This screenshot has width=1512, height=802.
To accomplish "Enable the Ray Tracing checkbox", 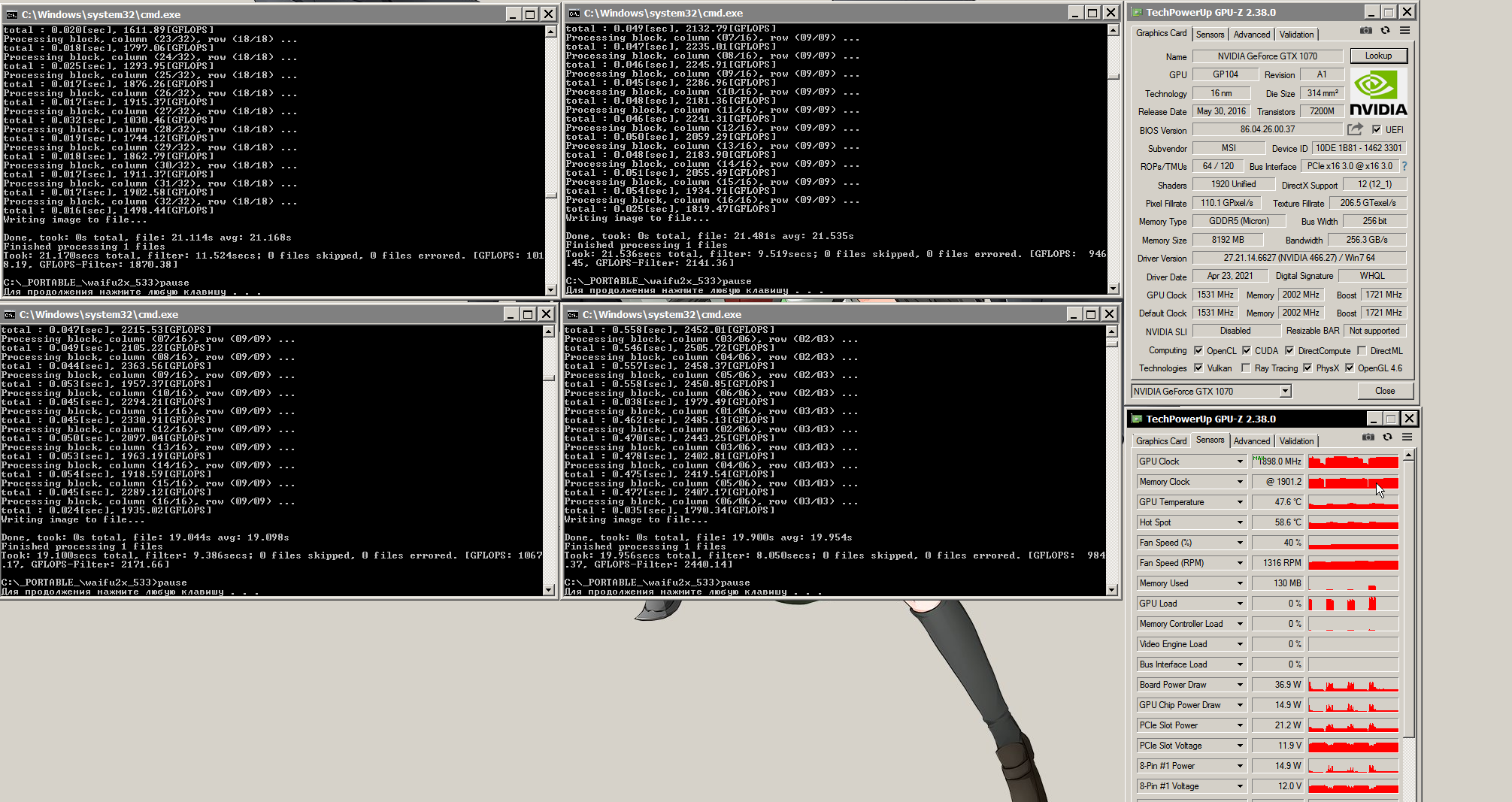I will pos(1246,368).
